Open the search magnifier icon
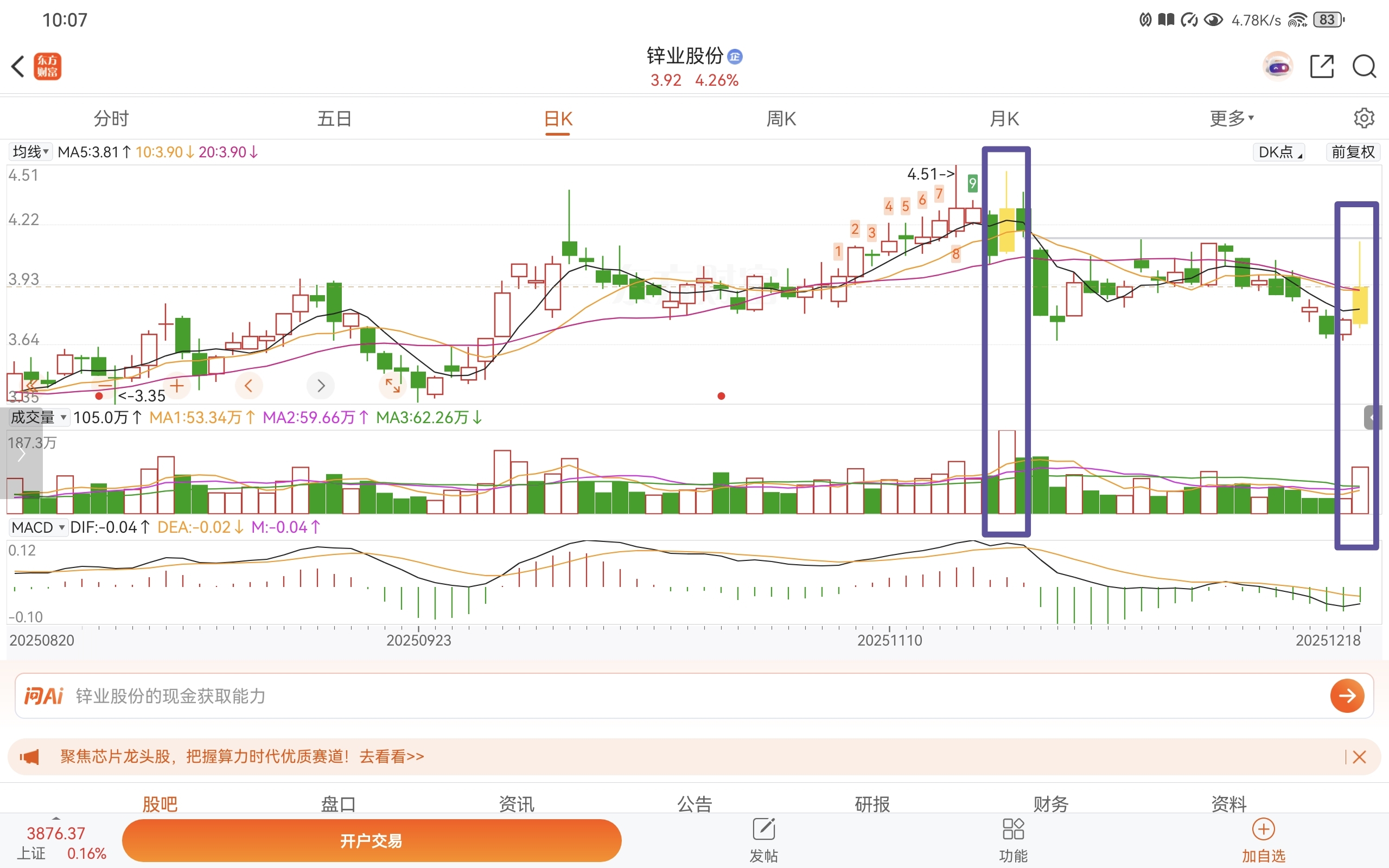The image size is (1389, 868). pyautogui.click(x=1363, y=67)
